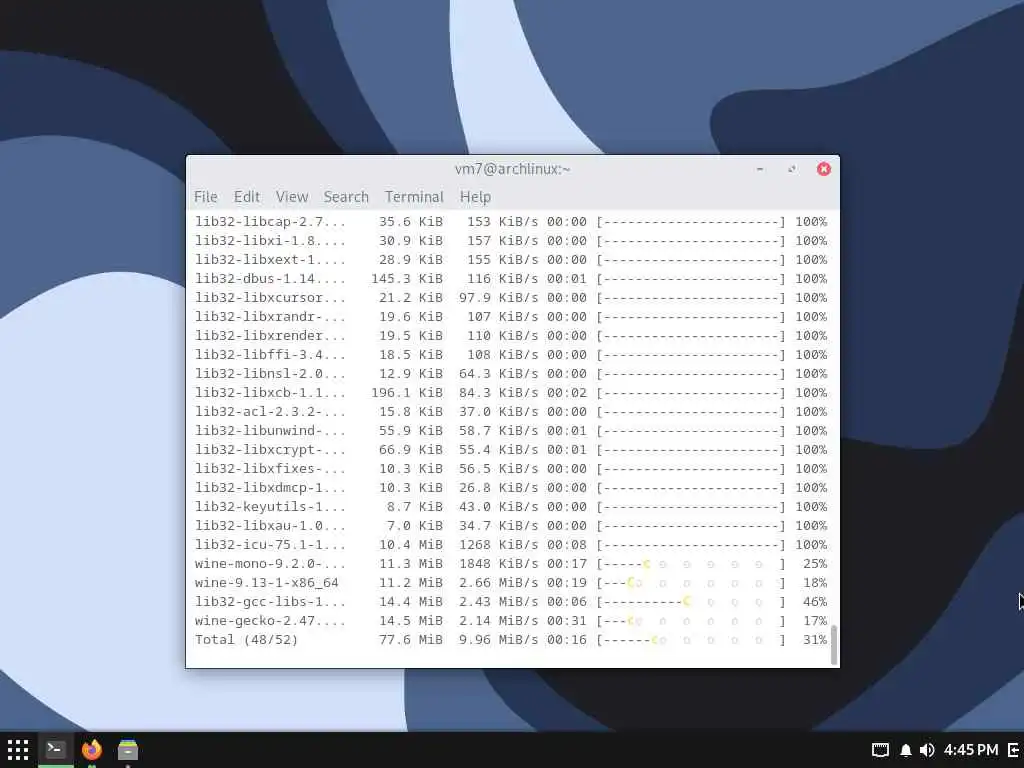This screenshot has height=768, width=1024.
Task: Click the text lib32-libxau-1.0...
Action: coord(258,525)
